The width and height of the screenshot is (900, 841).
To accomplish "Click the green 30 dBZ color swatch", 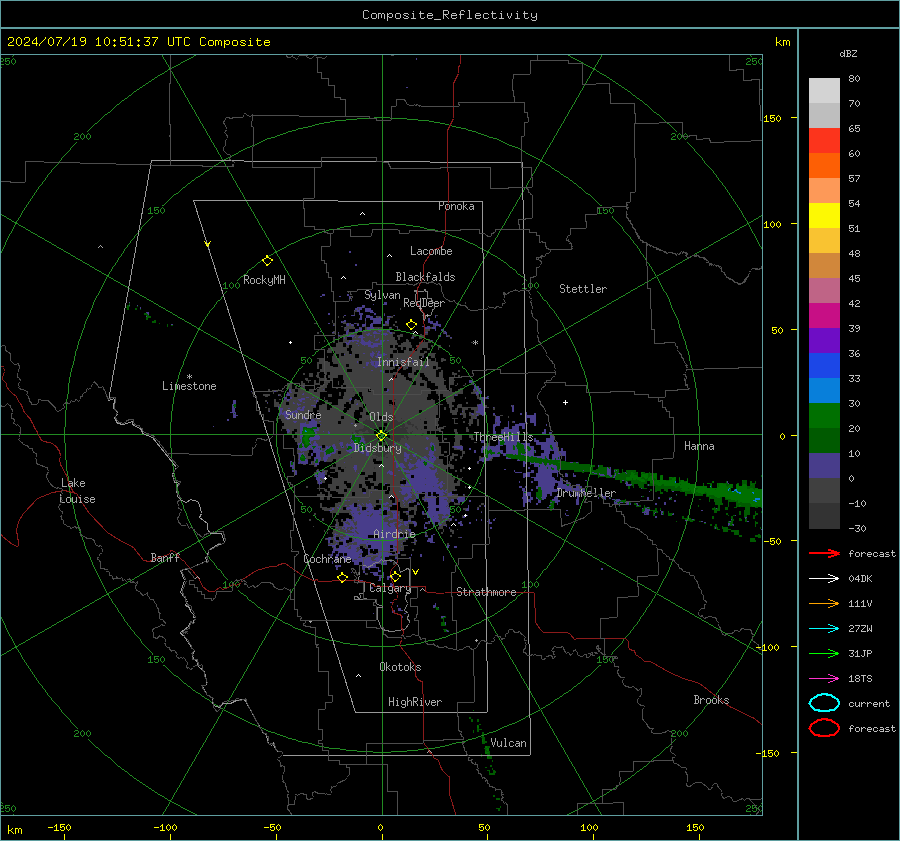I will (x=824, y=416).
